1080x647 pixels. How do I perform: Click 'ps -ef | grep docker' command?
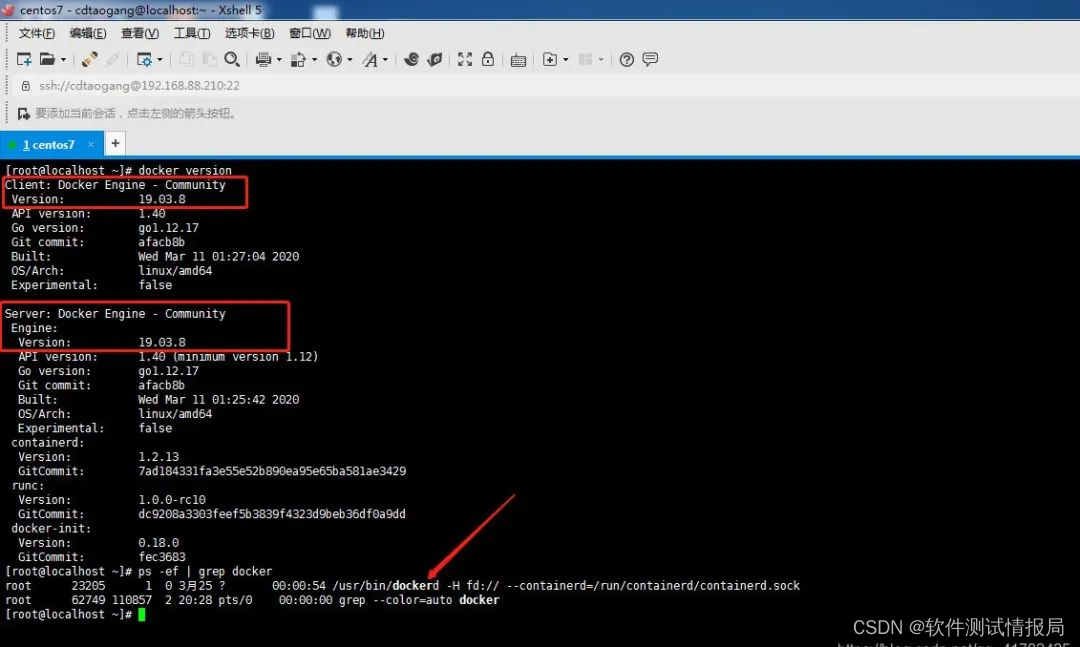[x=205, y=571]
